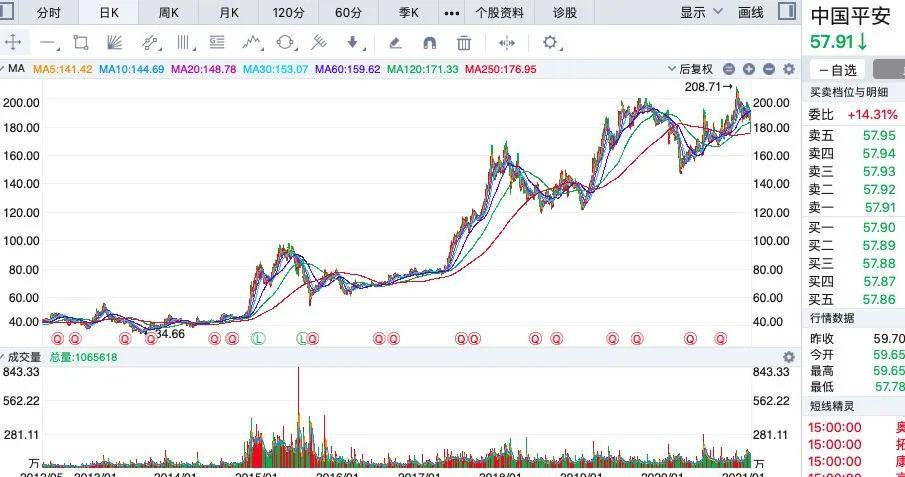The width and height of the screenshot is (905, 477).
Task: Open the volume panel settings gear
Action: 788,357
